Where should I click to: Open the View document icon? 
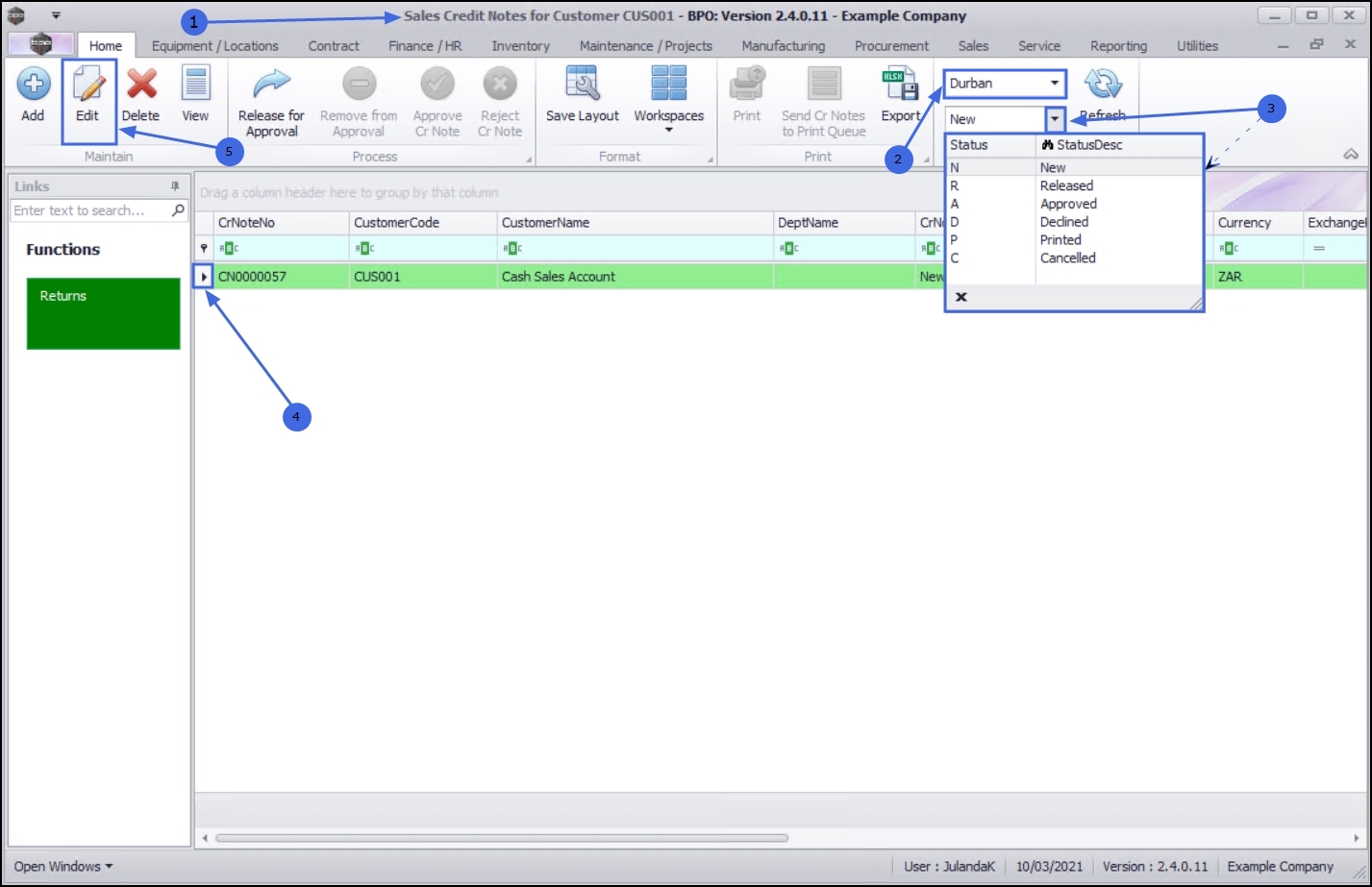[195, 84]
